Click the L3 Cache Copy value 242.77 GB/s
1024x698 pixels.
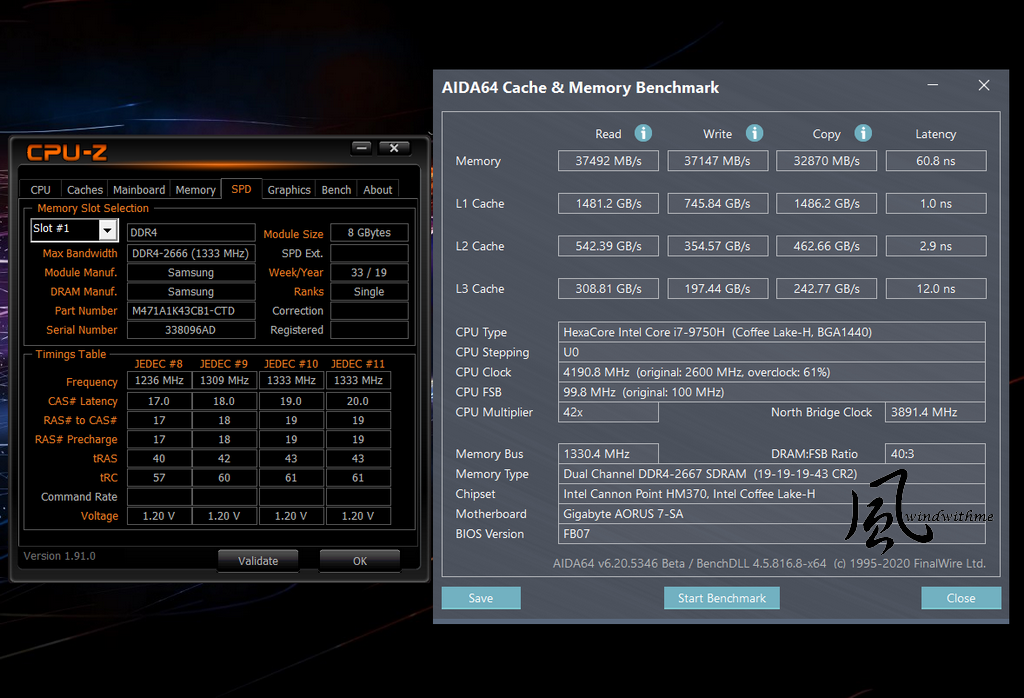coord(826,288)
